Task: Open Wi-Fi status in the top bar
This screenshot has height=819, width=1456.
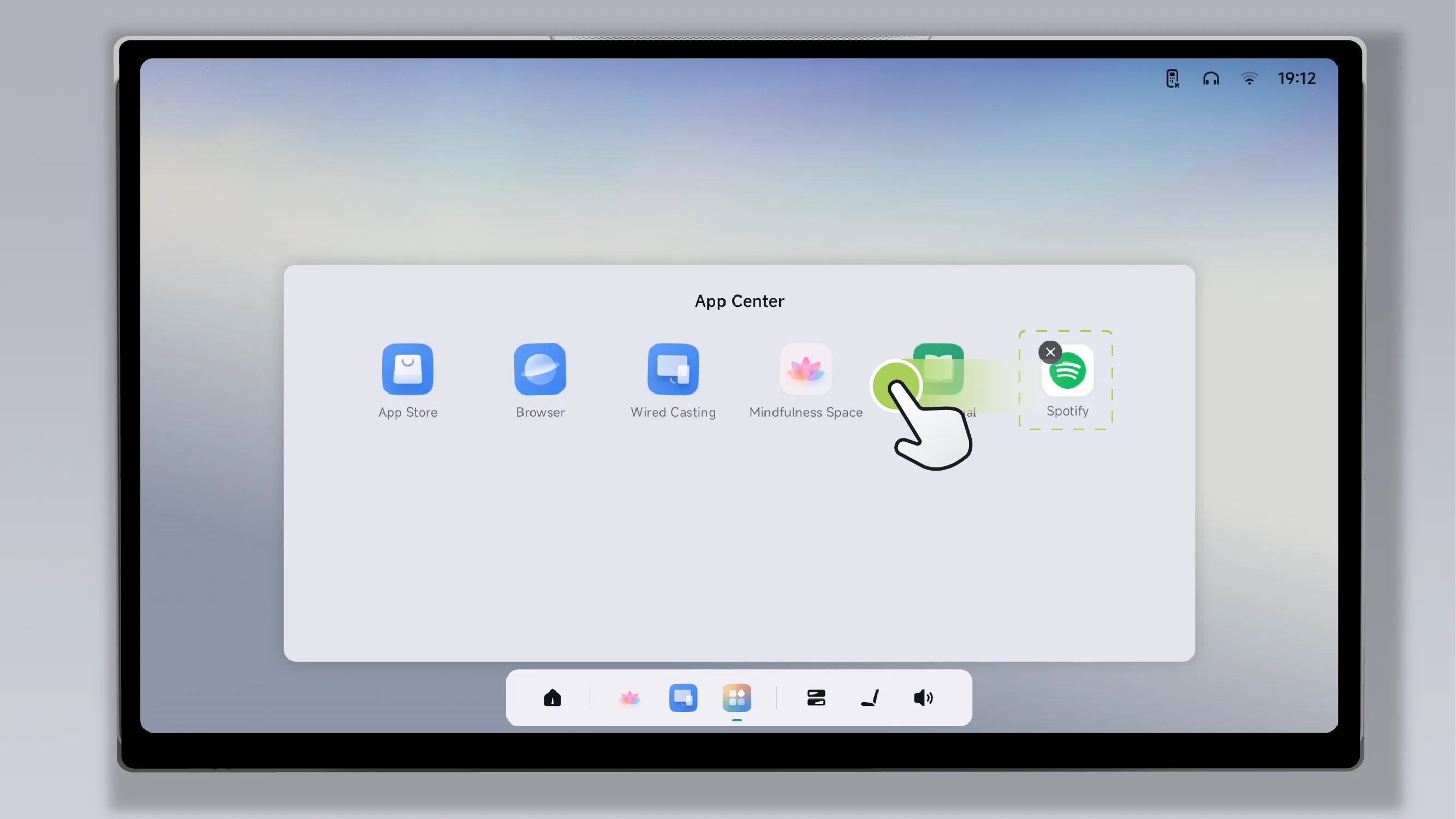Action: 1249,79
